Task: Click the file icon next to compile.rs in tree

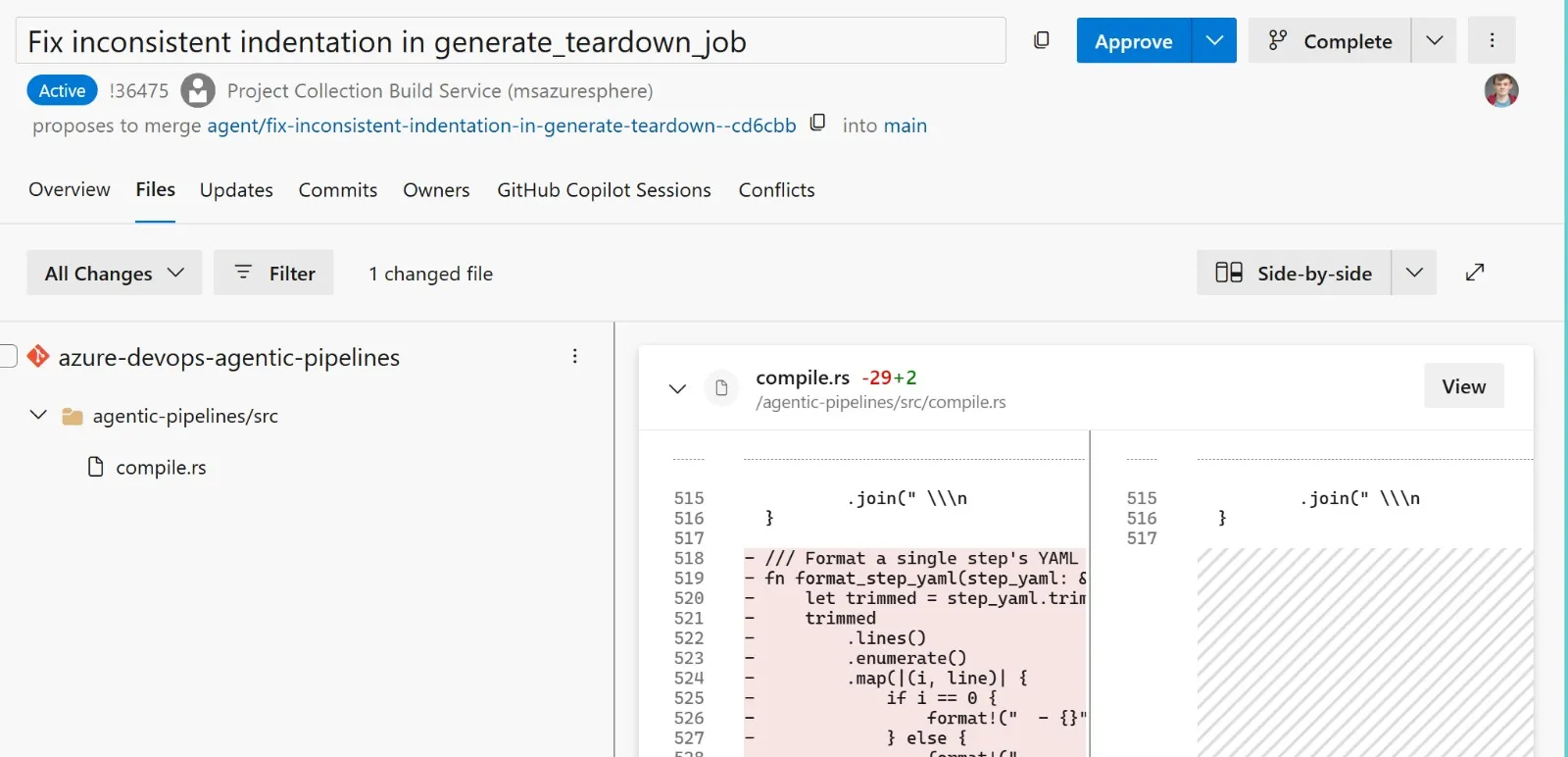Action: pos(96,467)
